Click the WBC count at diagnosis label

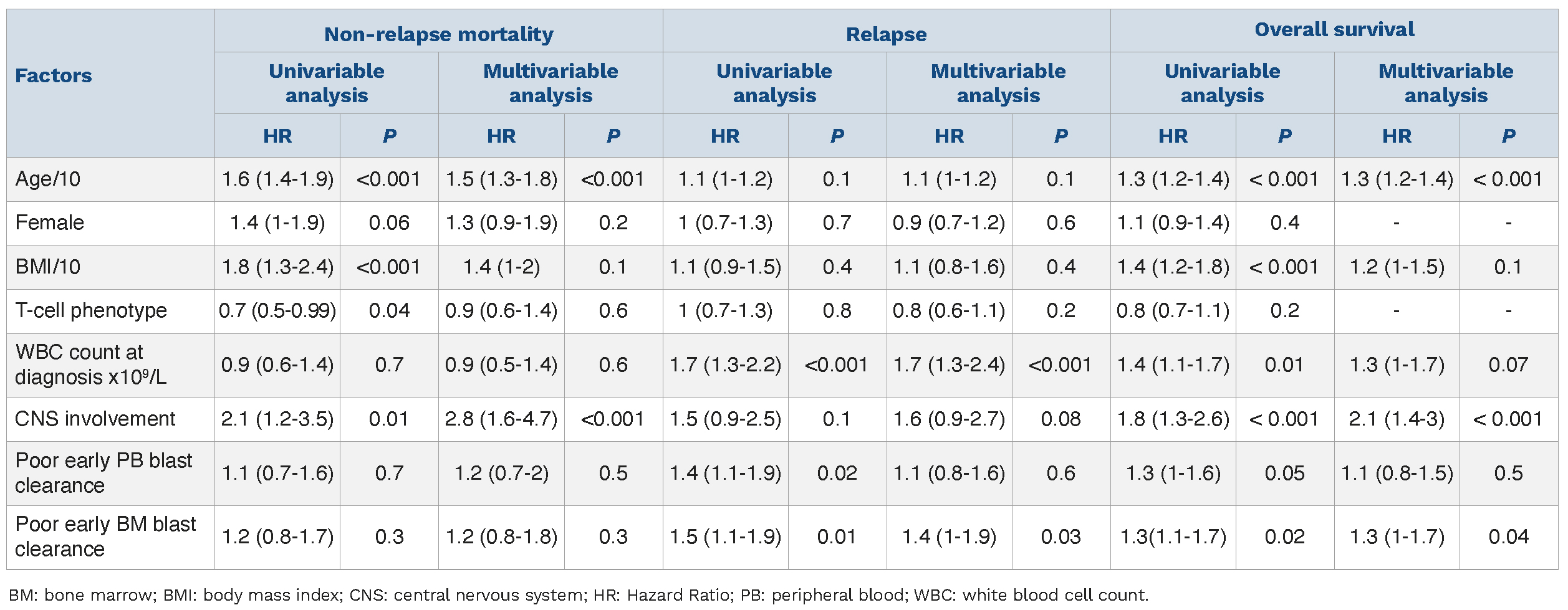[91, 365]
